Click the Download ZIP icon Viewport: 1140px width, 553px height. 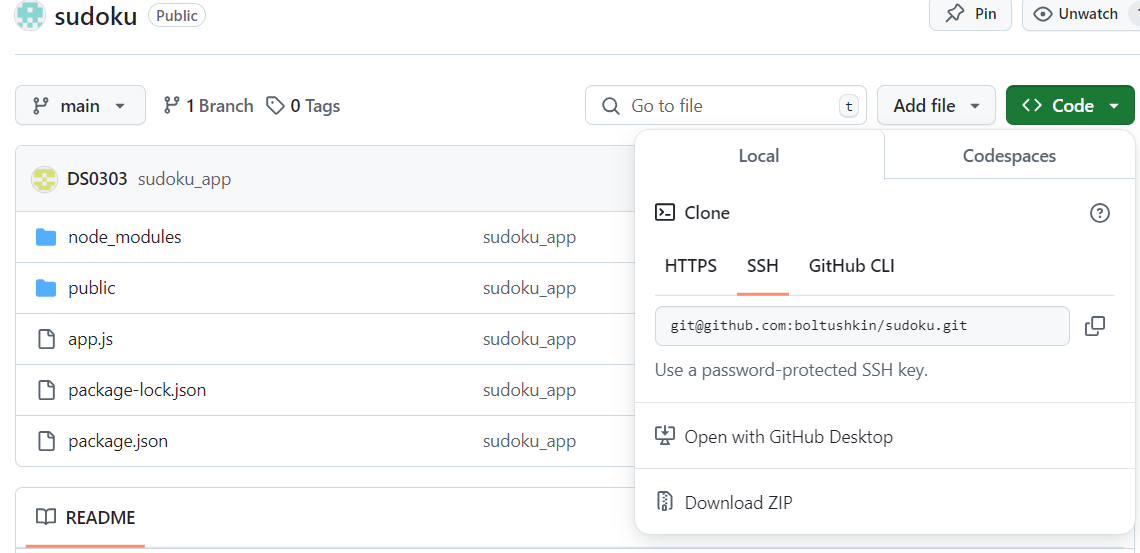coord(664,502)
